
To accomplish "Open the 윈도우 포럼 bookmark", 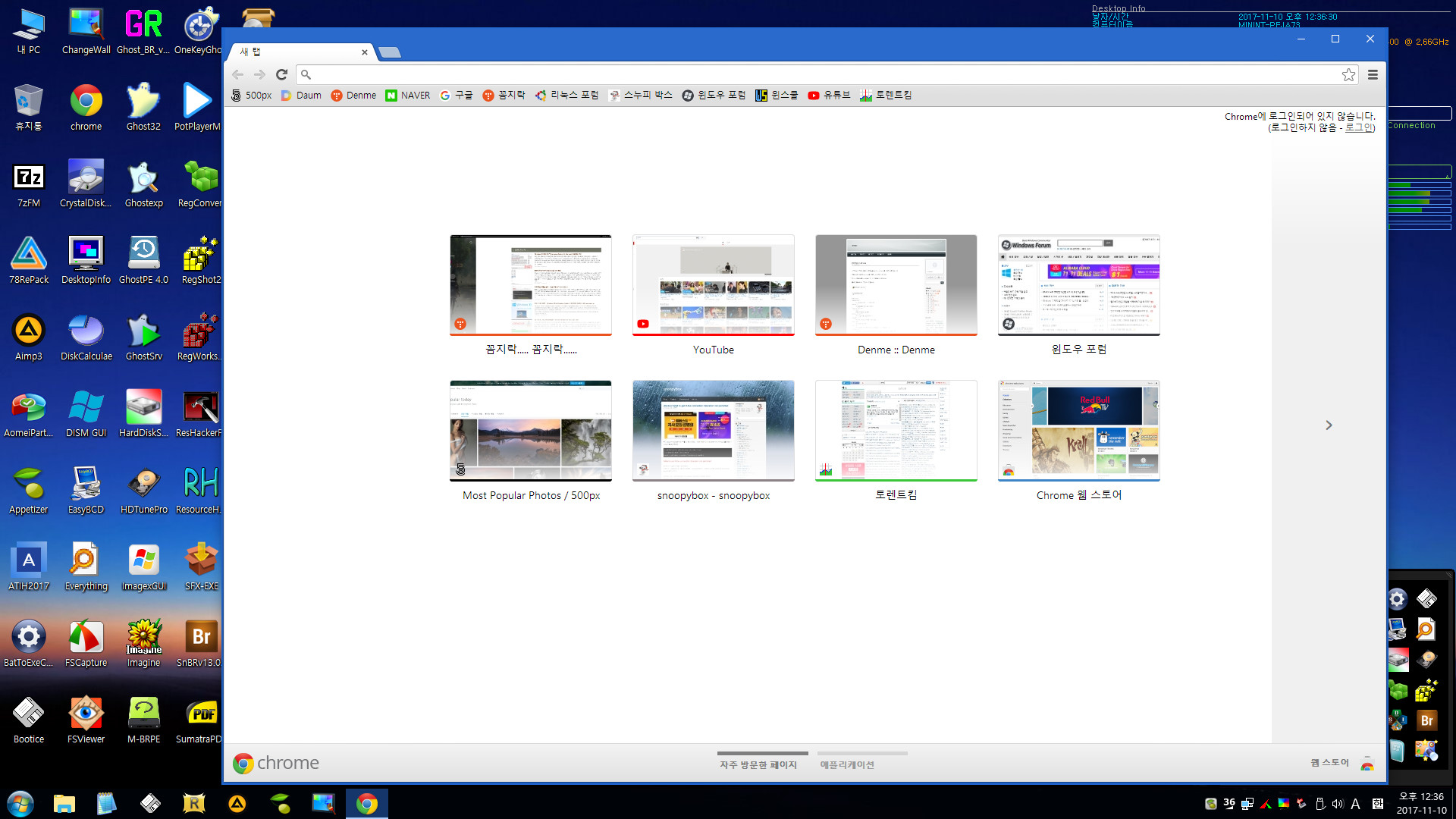I will (x=714, y=96).
